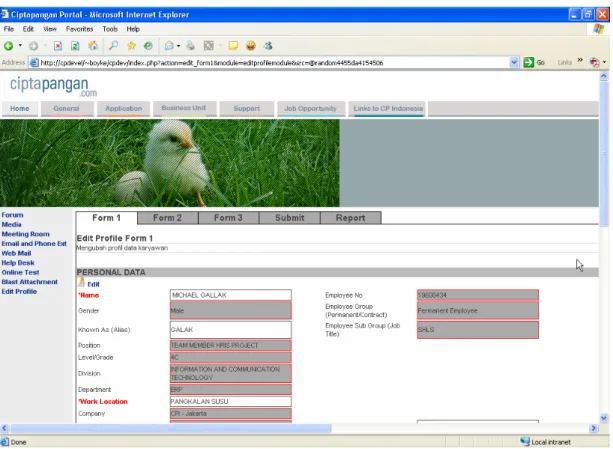
Task: Open the Online Test sidebar link
Action: click(x=20, y=272)
